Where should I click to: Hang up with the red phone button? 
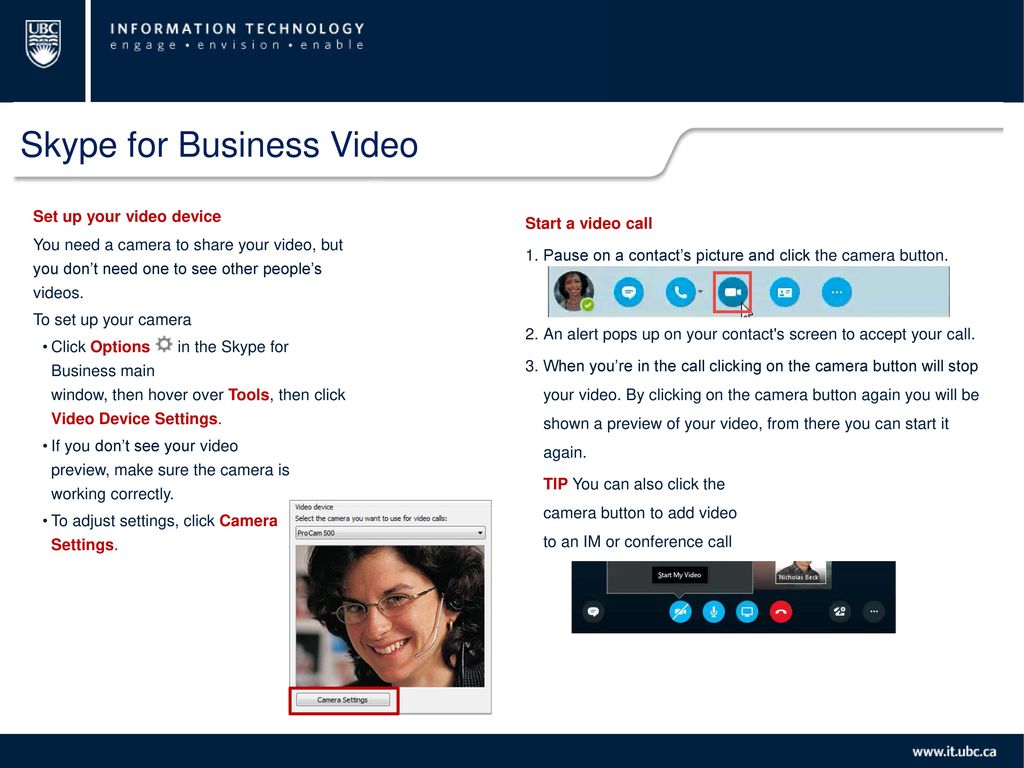pos(780,612)
